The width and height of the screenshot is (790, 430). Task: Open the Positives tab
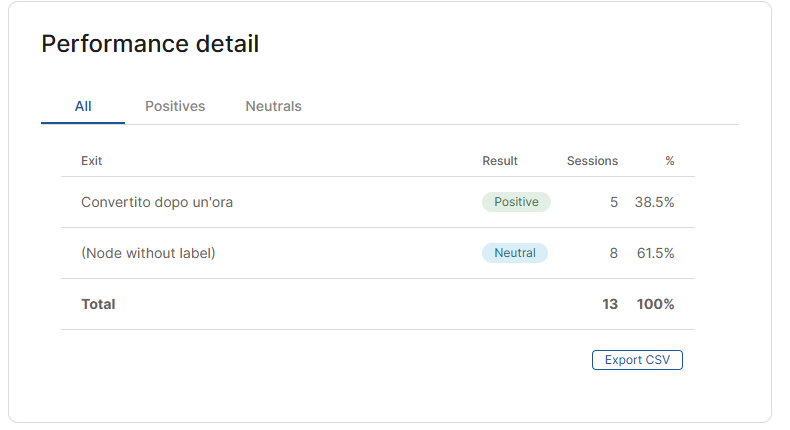[175, 106]
